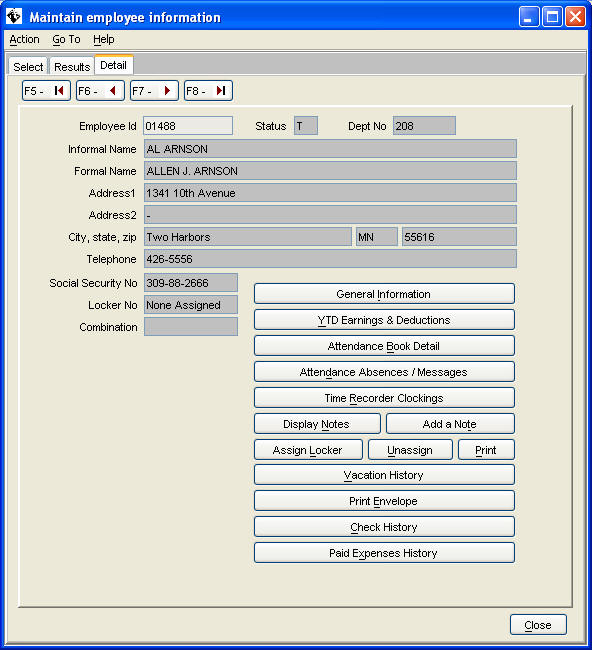Click the application icon in title bar
Screen dimensions: 592x650
point(14,17)
